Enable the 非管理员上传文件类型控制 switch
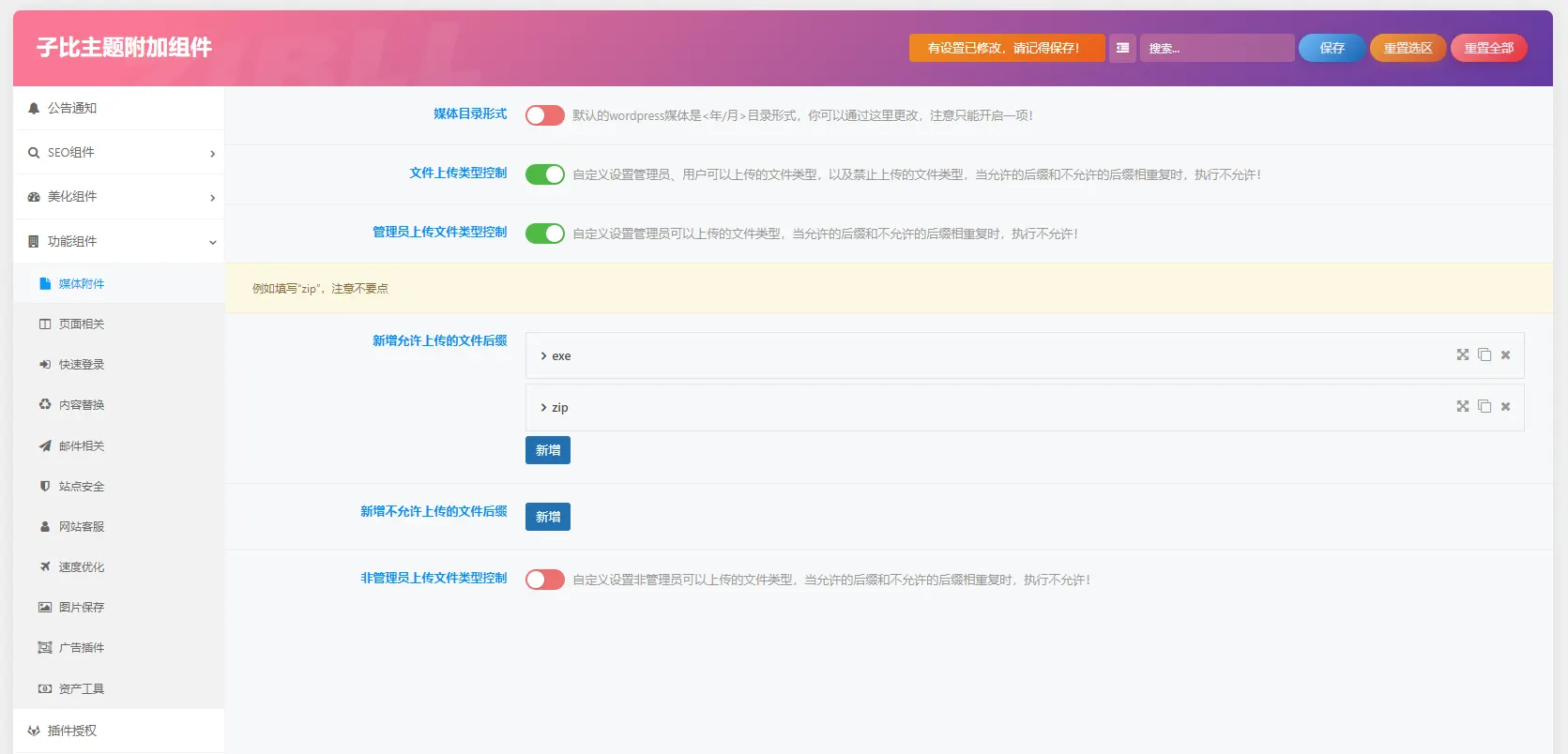This screenshot has height=754, width=1568. 545,580
